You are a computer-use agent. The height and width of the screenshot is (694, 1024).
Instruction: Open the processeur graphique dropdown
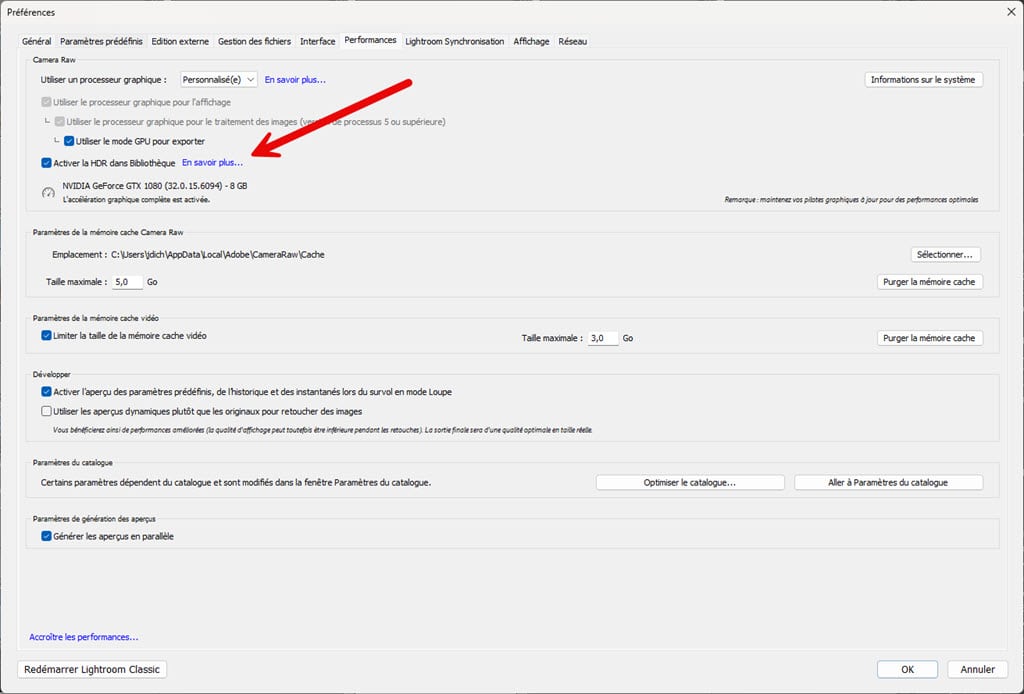click(218, 80)
